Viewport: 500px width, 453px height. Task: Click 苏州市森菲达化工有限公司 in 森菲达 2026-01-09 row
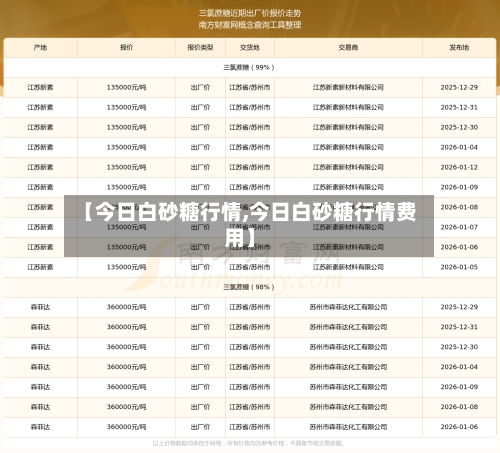pos(348,387)
